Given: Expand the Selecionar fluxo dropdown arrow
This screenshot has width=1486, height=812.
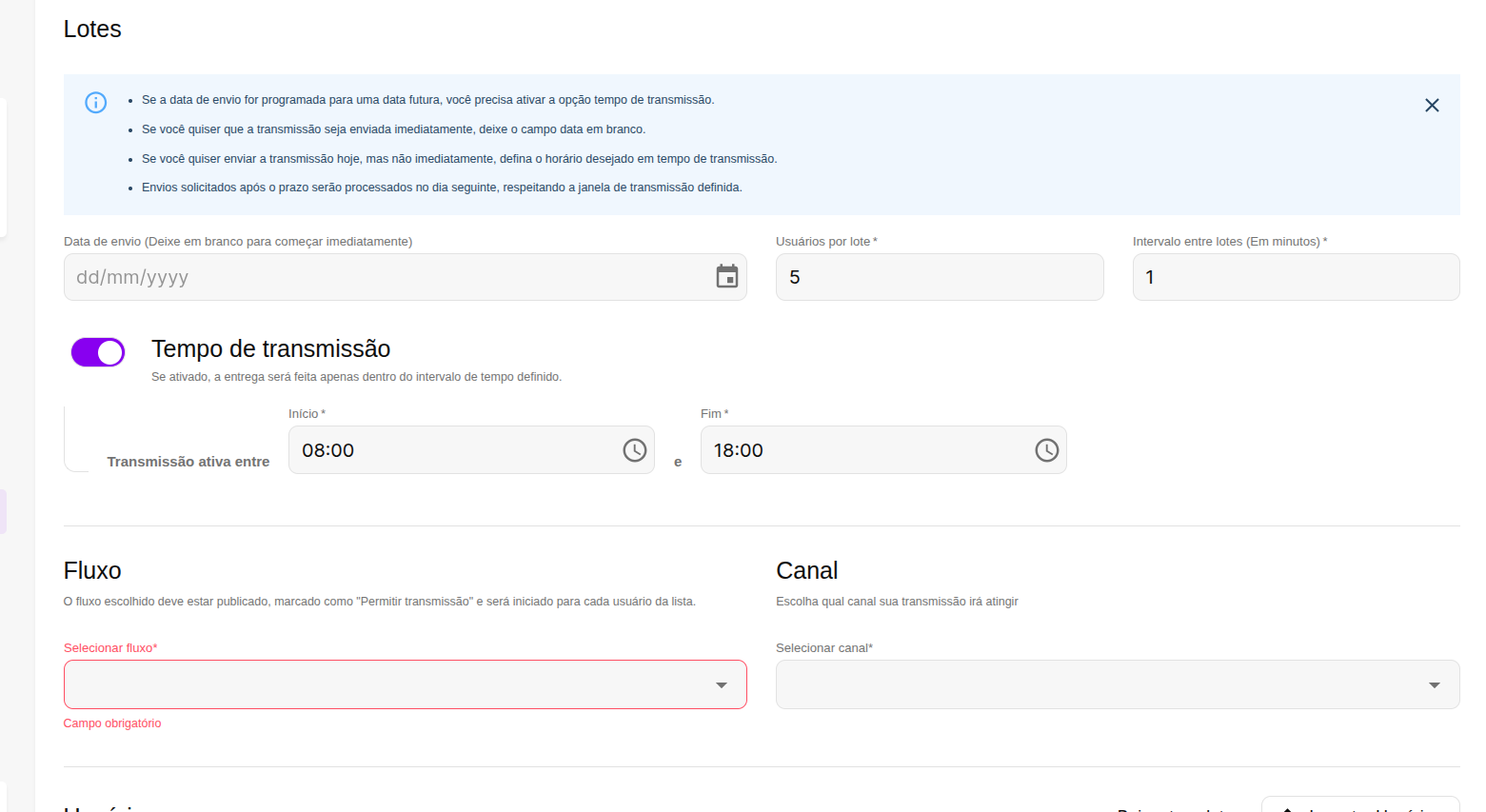Looking at the screenshot, I should tap(721, 685).
